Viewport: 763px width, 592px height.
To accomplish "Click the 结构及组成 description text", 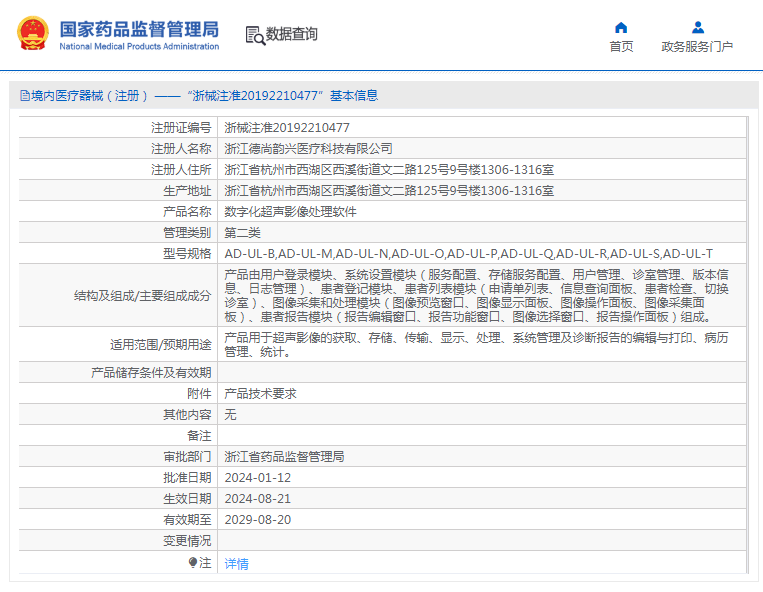I will [x=476, y=296].
